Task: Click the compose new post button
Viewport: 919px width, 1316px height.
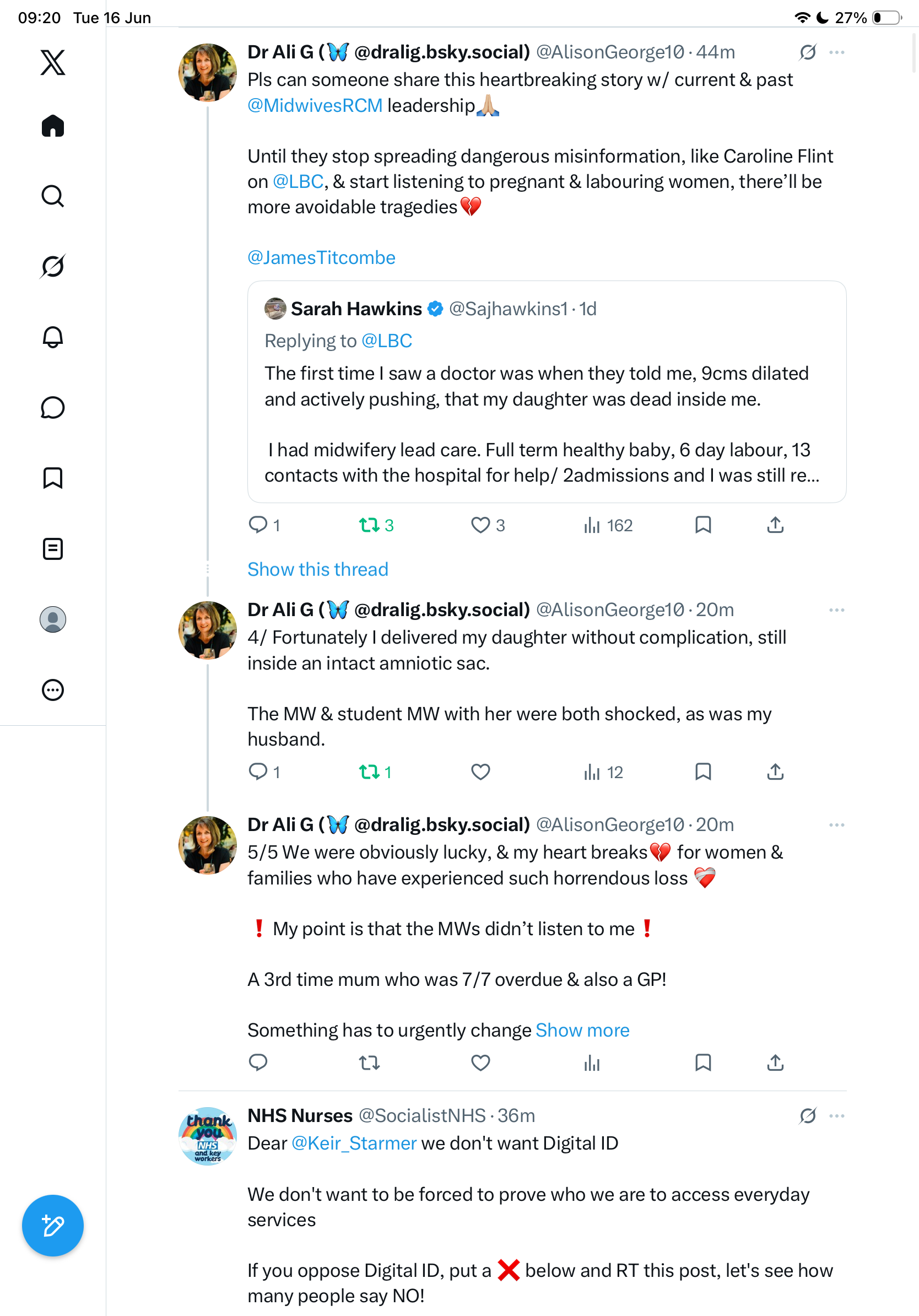Action: pos(53,1226)
